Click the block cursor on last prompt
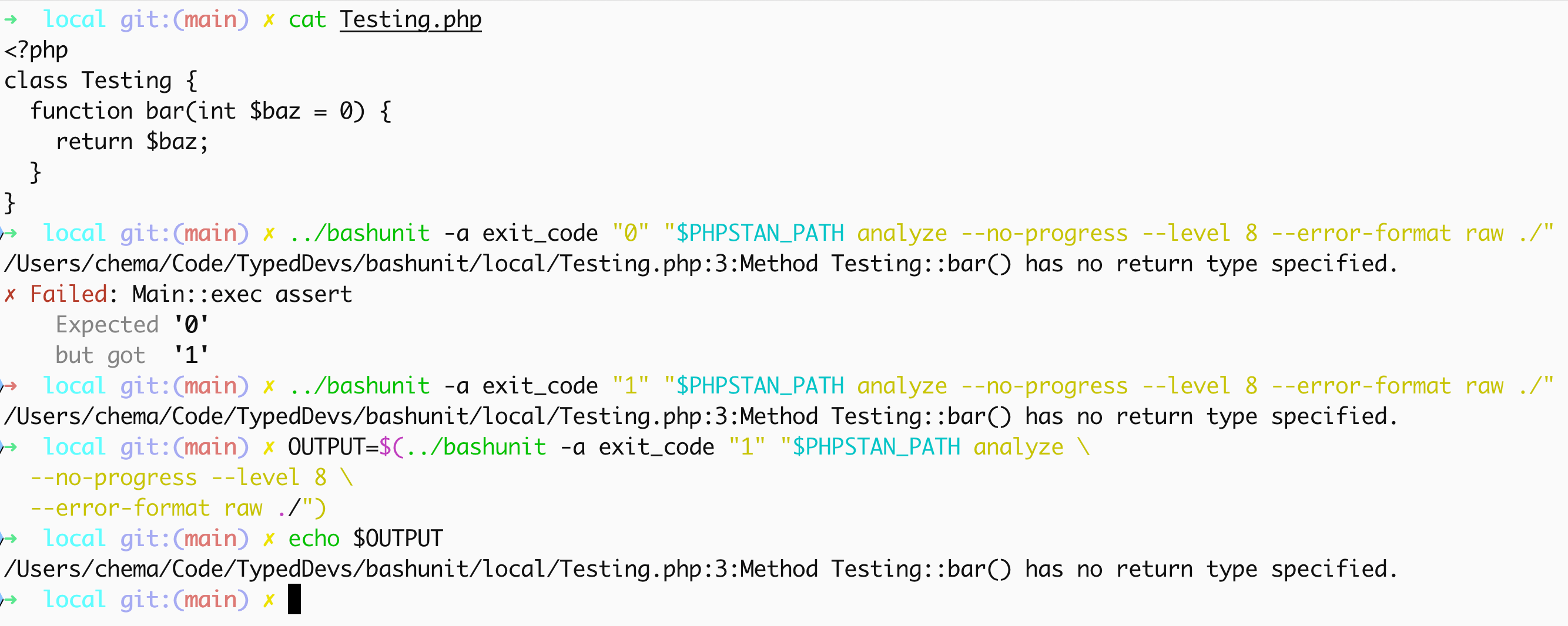 (x=294, y=599)
